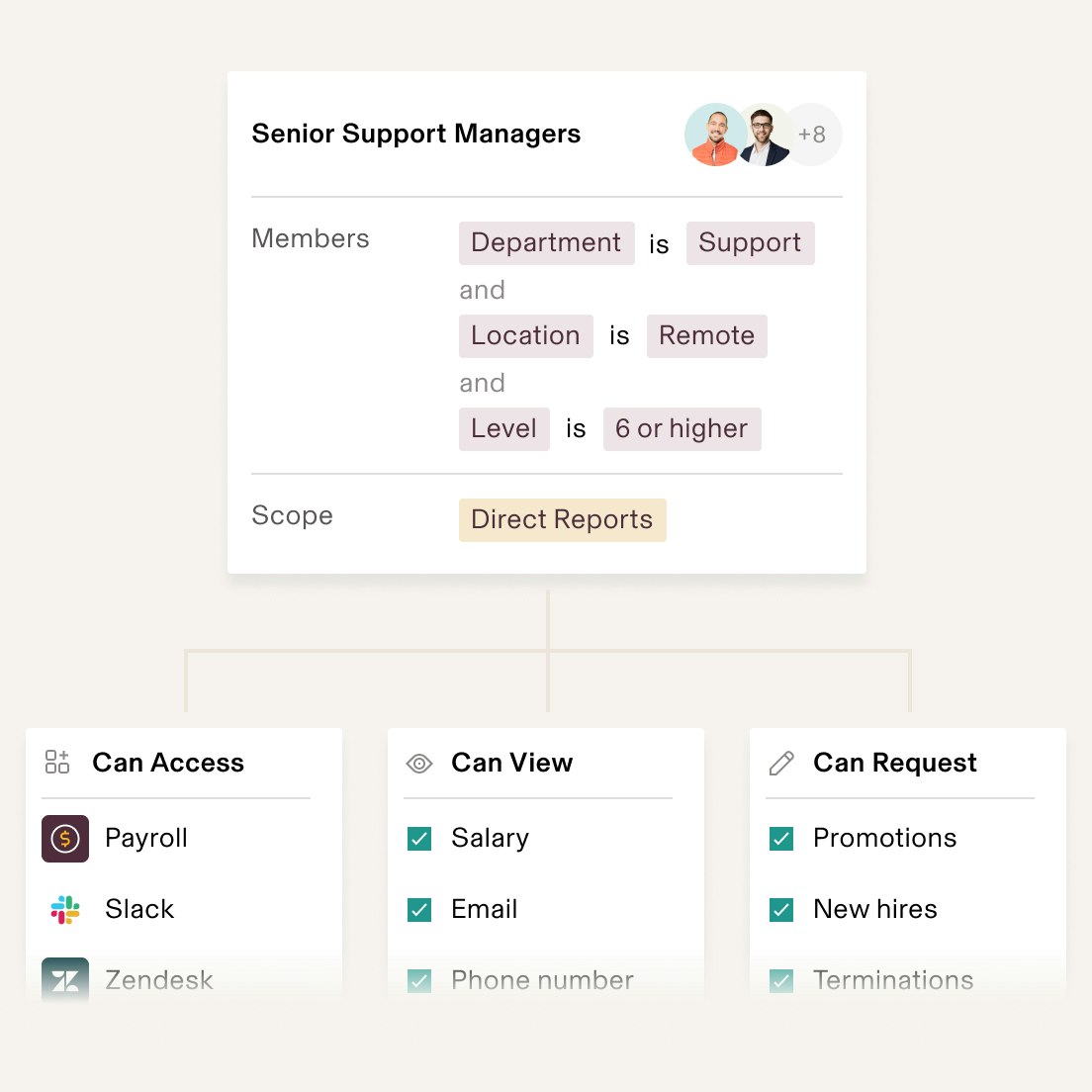The height and width of the screenshot is (1092, 1092).
Task: Change the Remote location value
Action: point(707,336)
